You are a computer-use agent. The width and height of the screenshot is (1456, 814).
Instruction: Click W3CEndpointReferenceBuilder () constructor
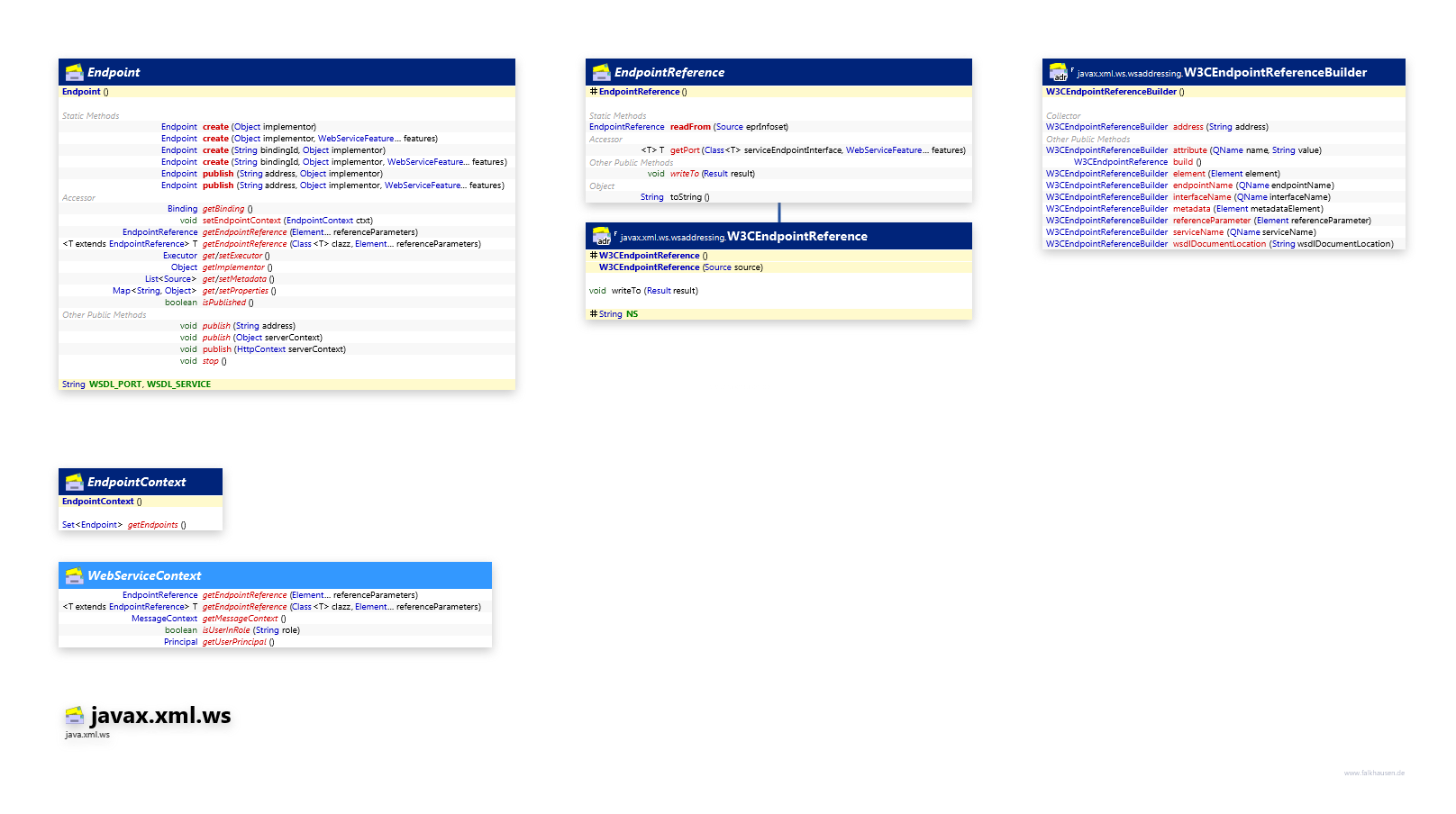coord(1115,92)
